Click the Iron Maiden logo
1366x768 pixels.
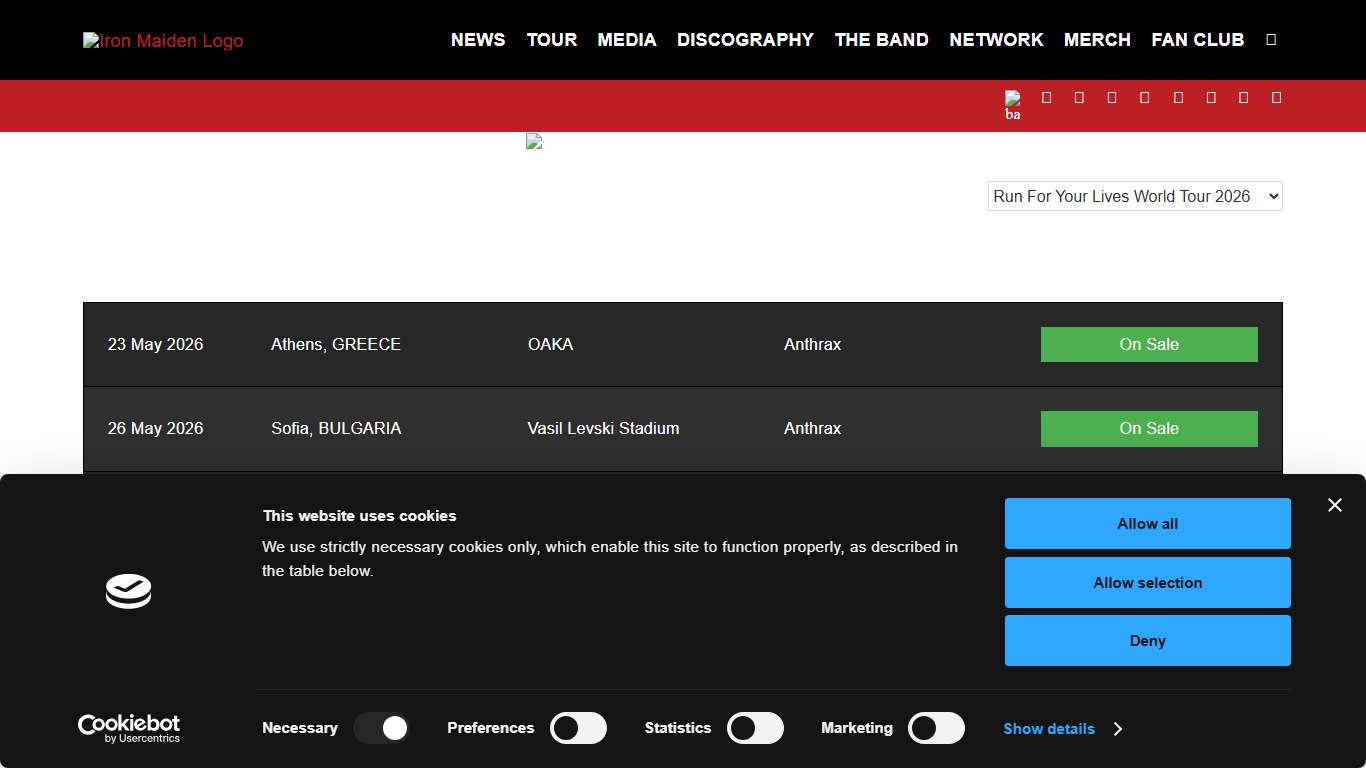tap(163, 41)
